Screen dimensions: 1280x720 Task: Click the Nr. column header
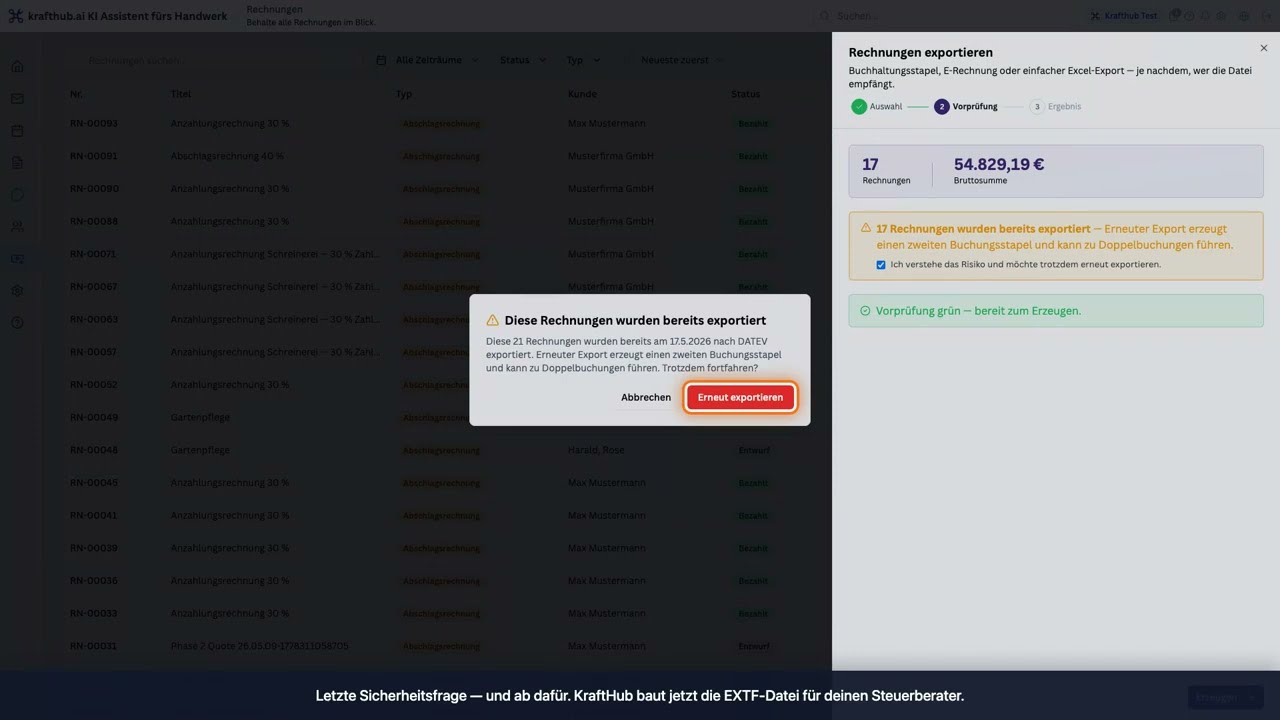[76, 94]
